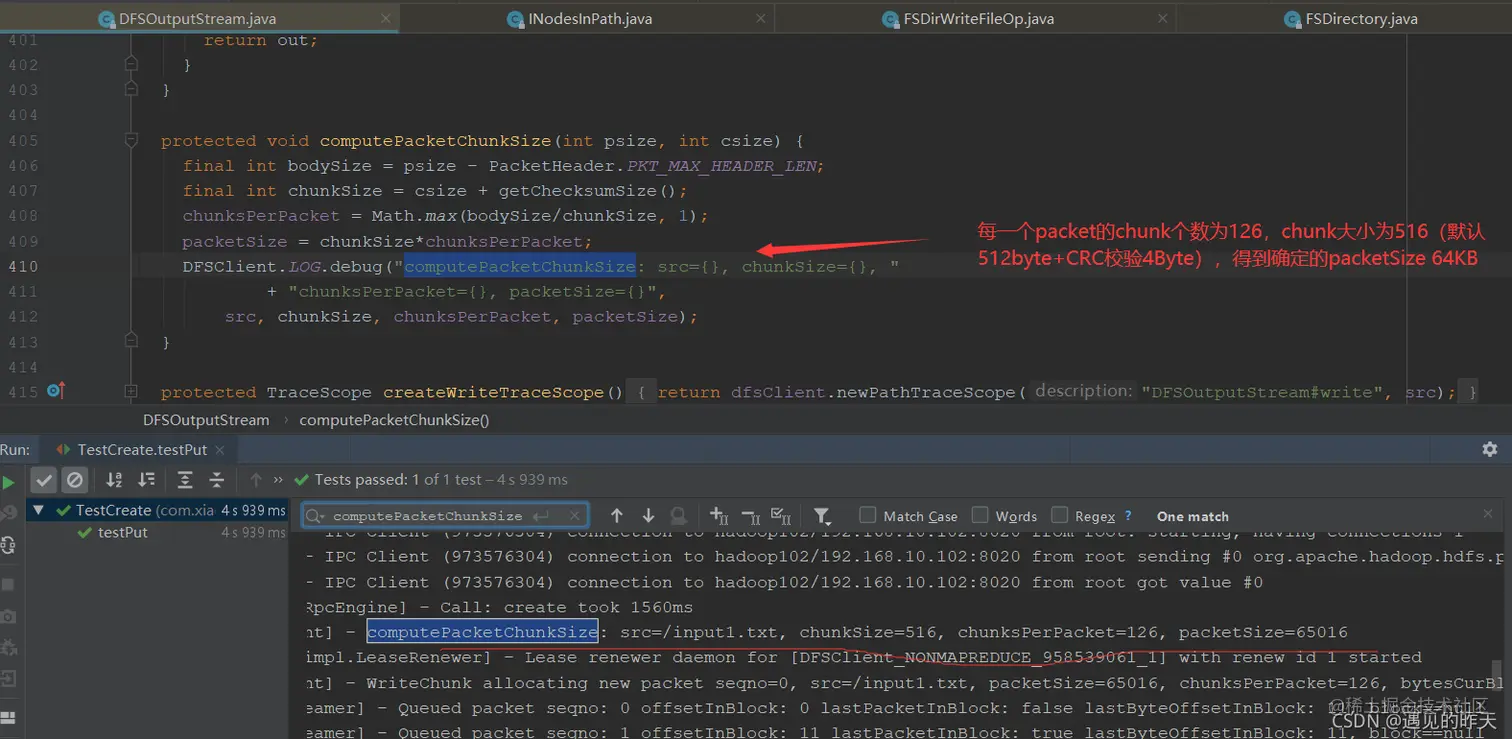Enable the Match Case checkbox
Viewport: 1512px width, 739px height.
[x=868, y=515]
